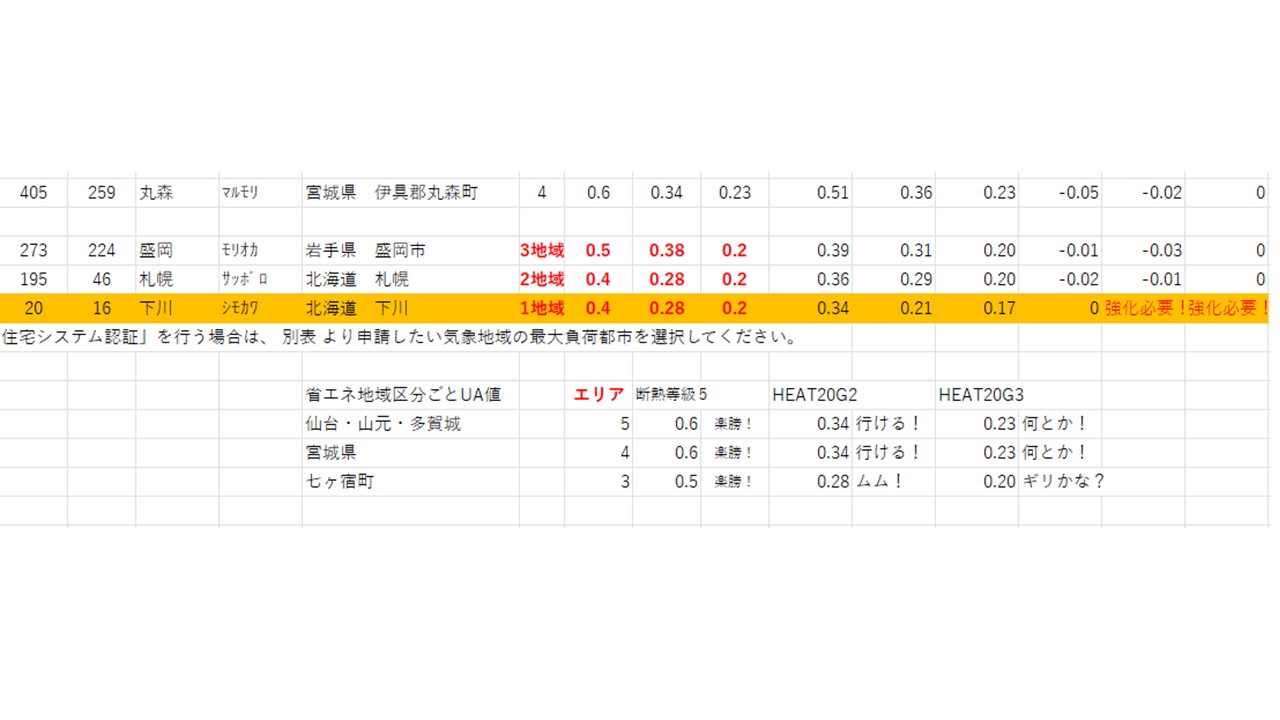Select the cell containing 丸森
The width and height of the screenshot is (1280, 720).
click(x=156, y=193)
